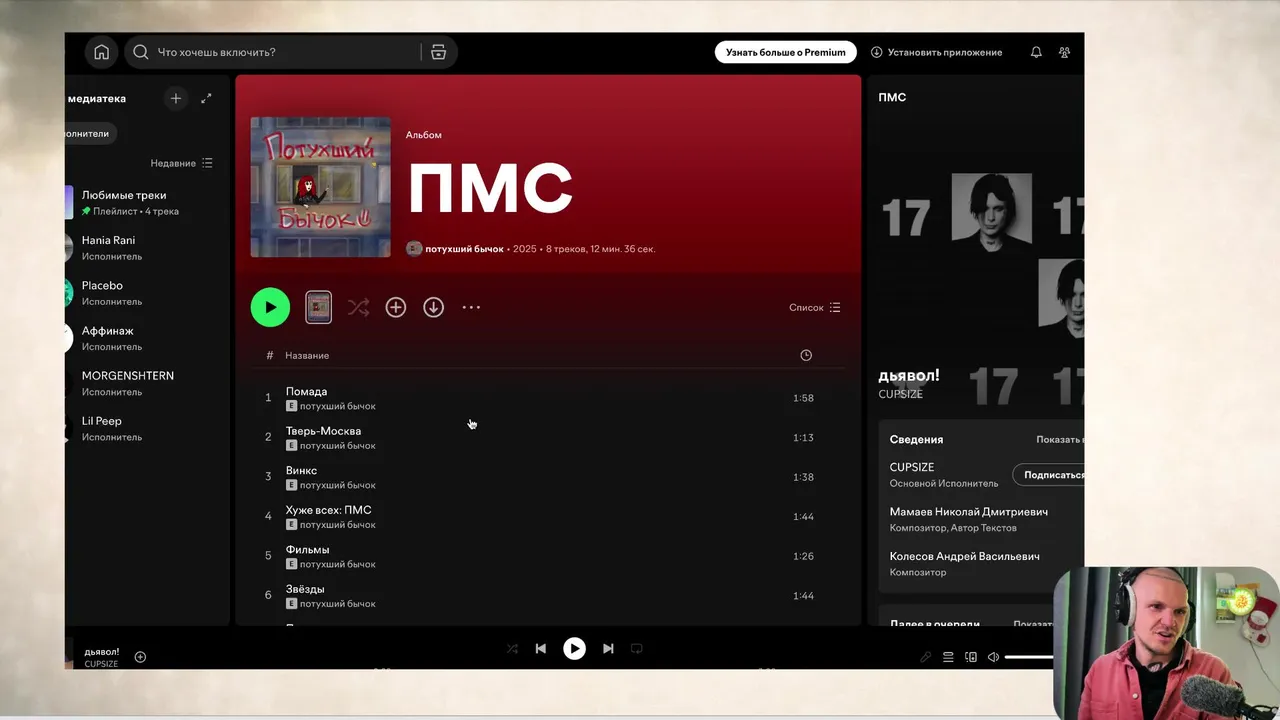Open the friends activity icon
Viewport: 1280px width, 720px height.
(1064, 52)
